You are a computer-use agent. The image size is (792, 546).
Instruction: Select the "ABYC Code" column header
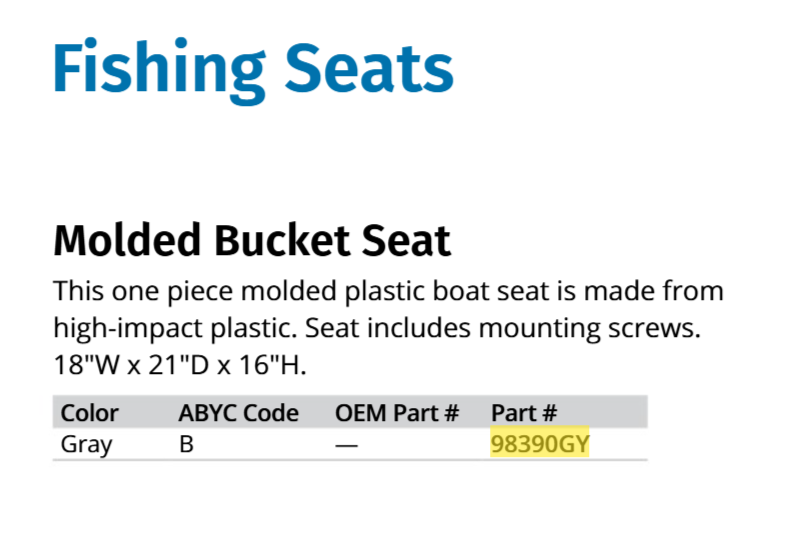(238, 412)
